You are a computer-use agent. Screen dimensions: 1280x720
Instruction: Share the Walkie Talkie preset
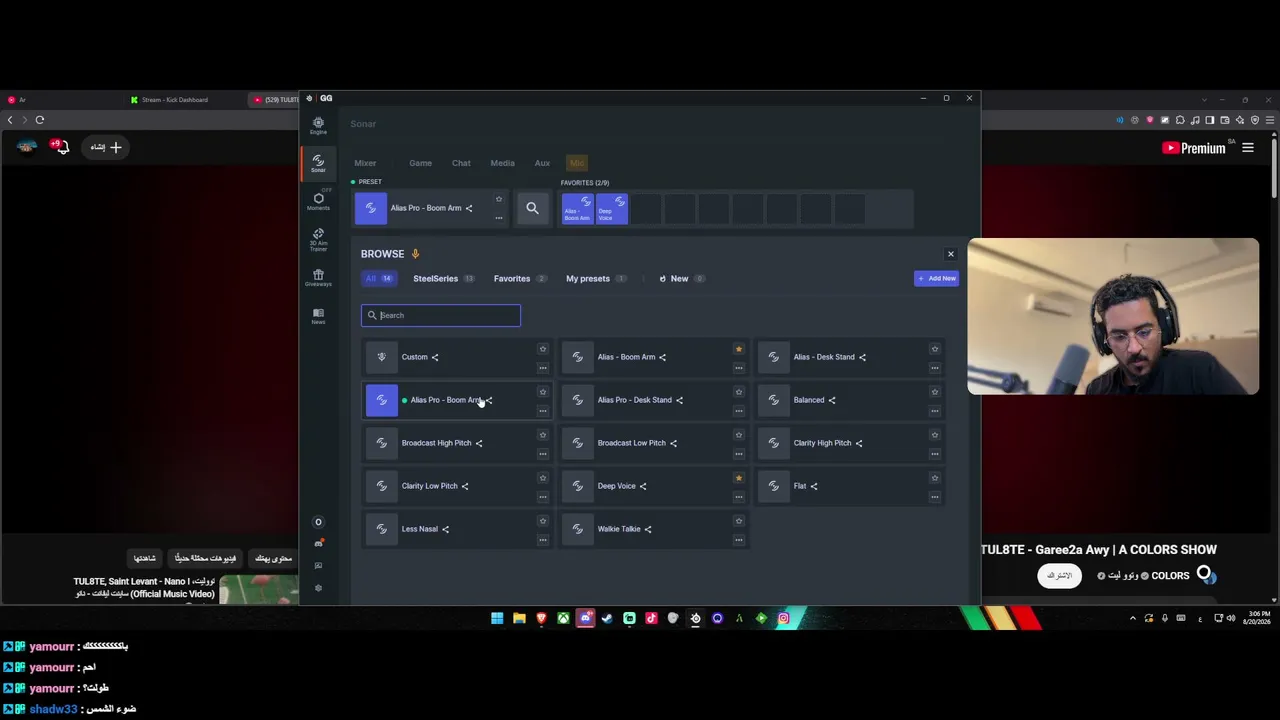[x=648, y=529]
